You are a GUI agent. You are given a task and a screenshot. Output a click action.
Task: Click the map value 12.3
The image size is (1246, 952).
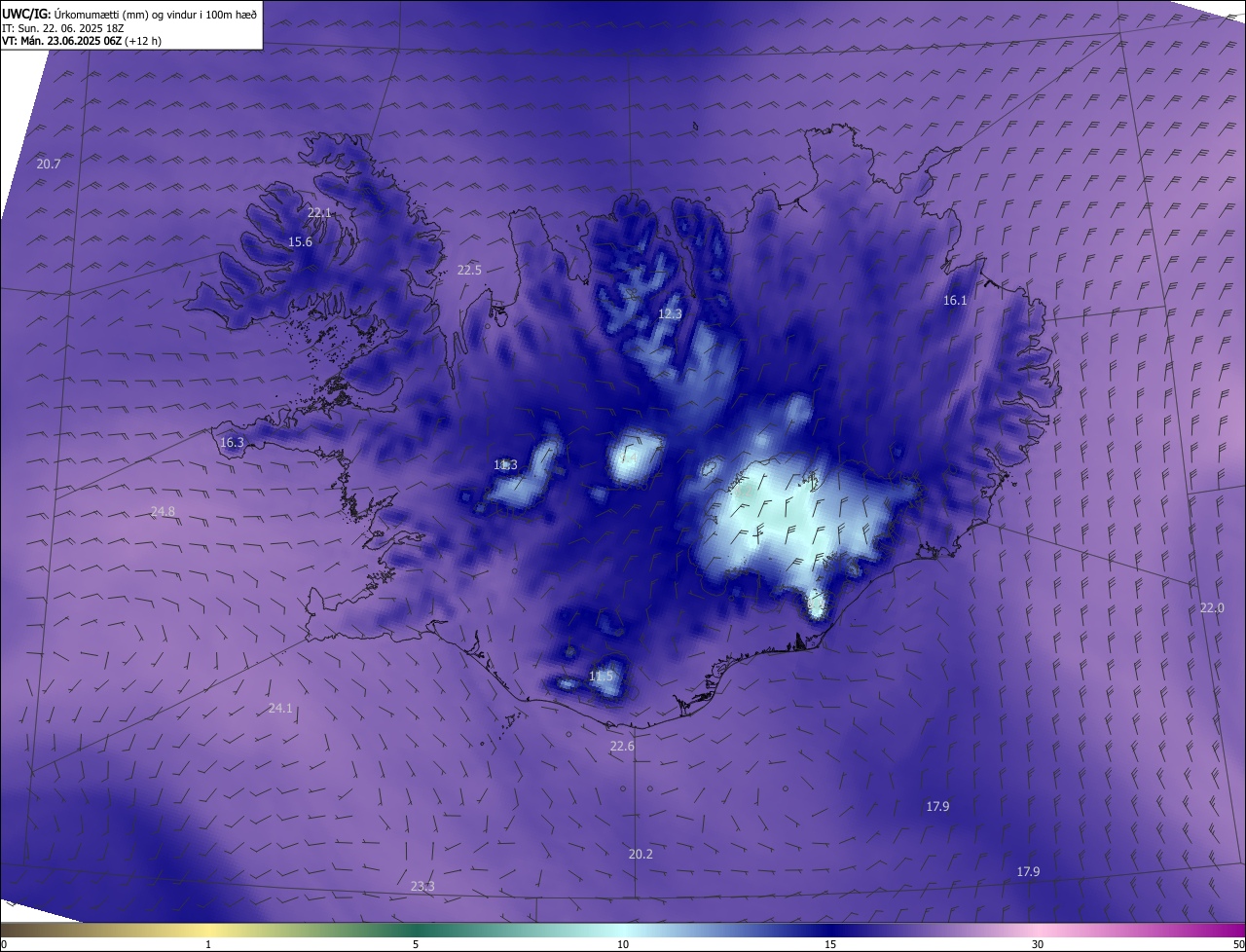pyautogui.click(x=670, y=313)
